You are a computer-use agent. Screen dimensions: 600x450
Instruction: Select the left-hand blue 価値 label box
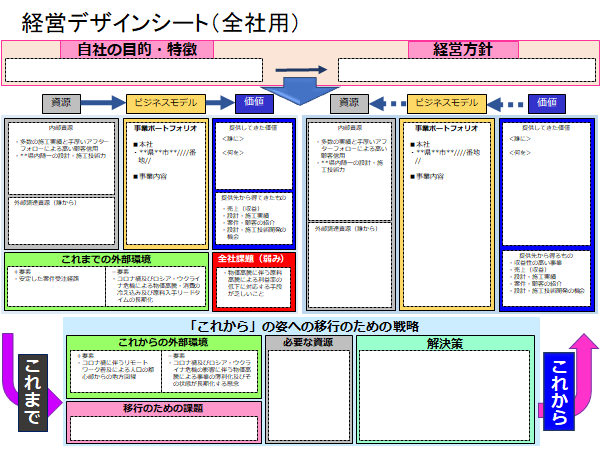(254, 103)
